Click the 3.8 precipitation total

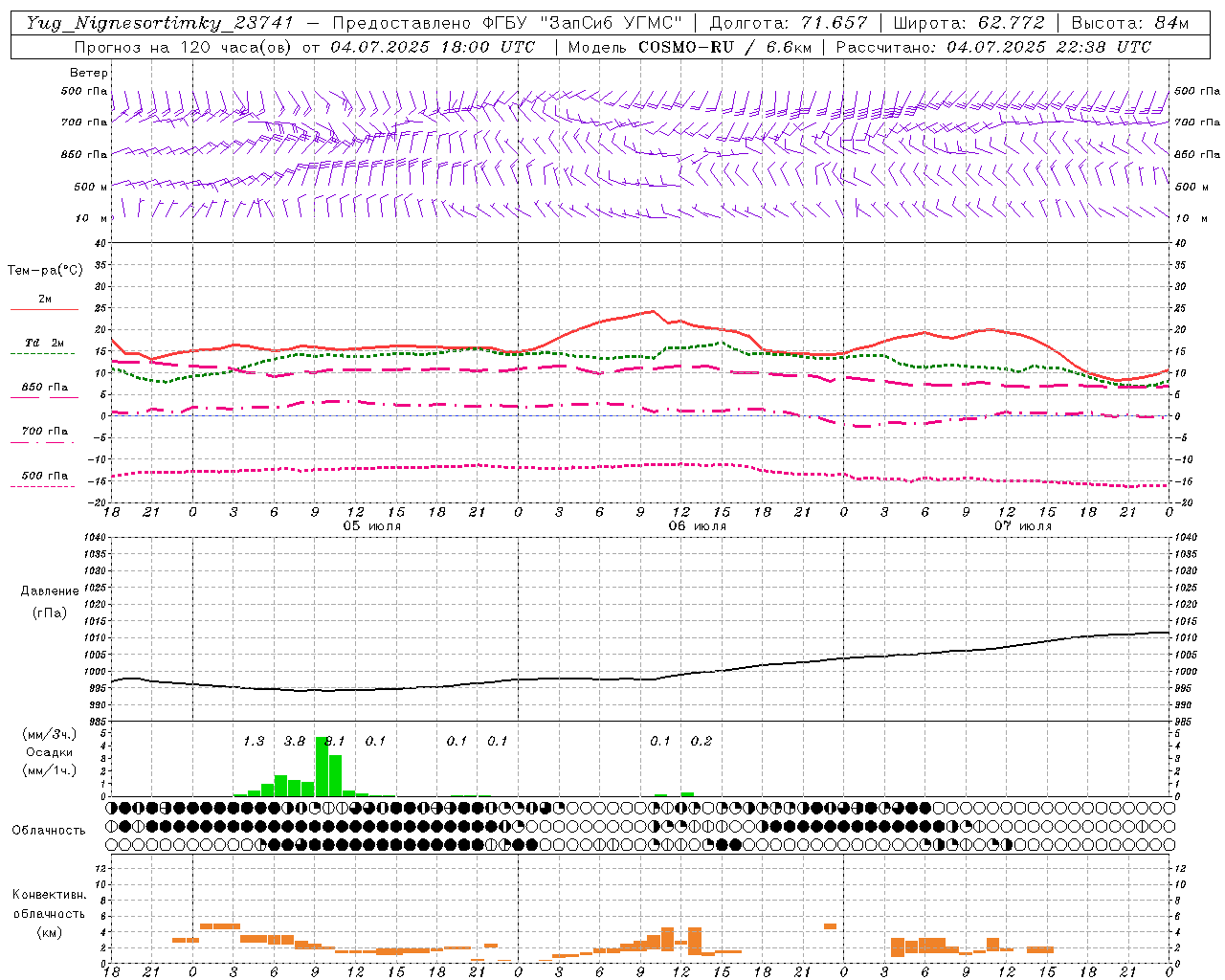(x=295, y=742)
